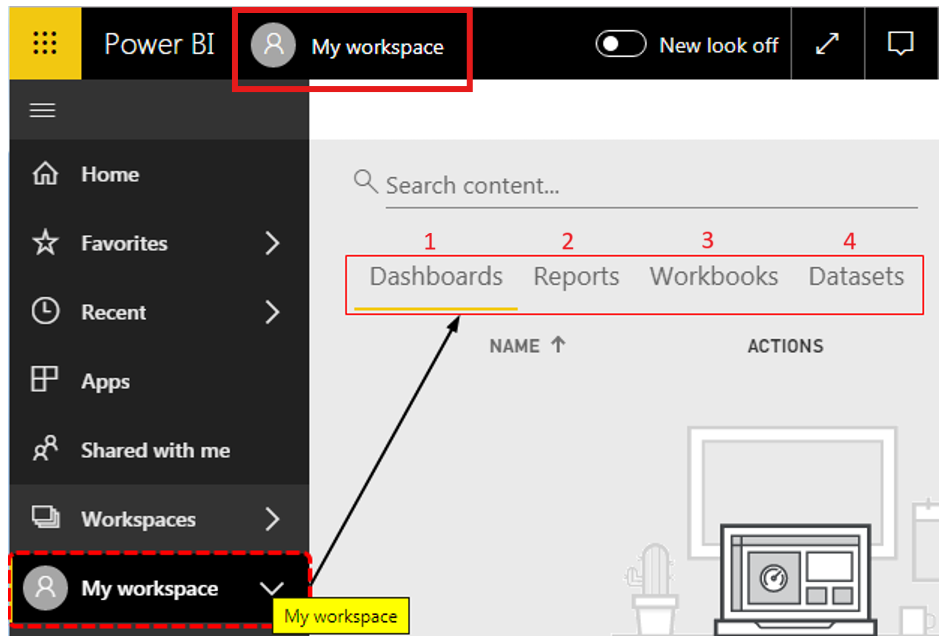Enter full screen mode with arrows icon
The image size is (942, 640).
point(827,43)
